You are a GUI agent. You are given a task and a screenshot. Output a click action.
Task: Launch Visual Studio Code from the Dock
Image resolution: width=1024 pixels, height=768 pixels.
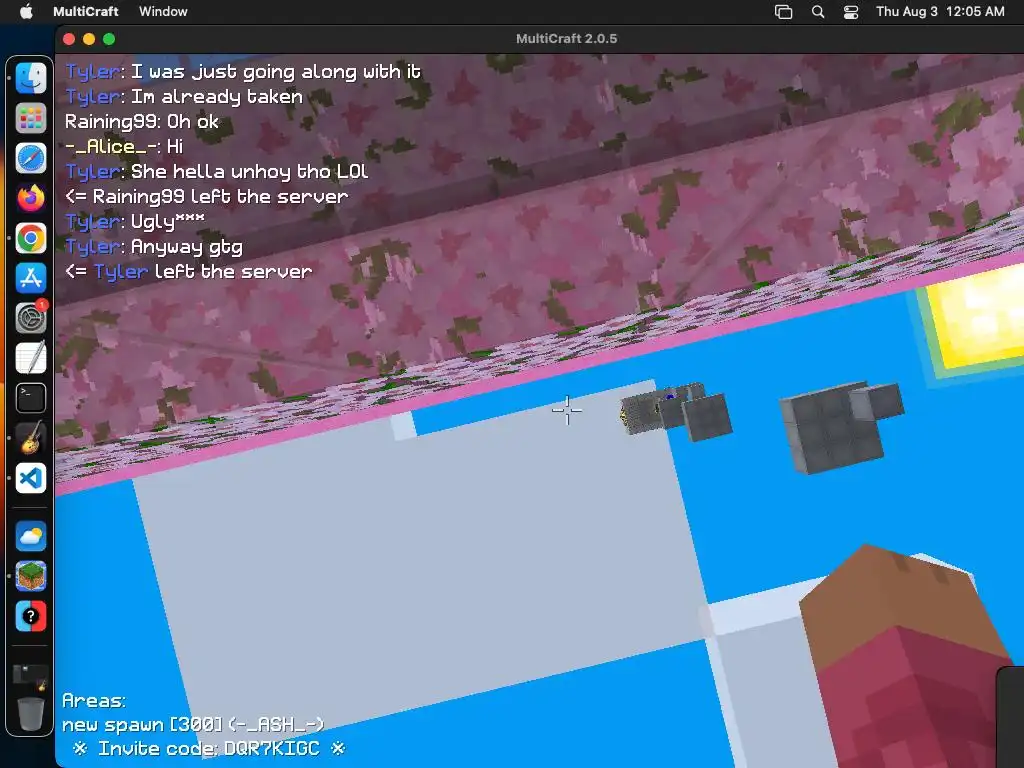tap(31, 478)
